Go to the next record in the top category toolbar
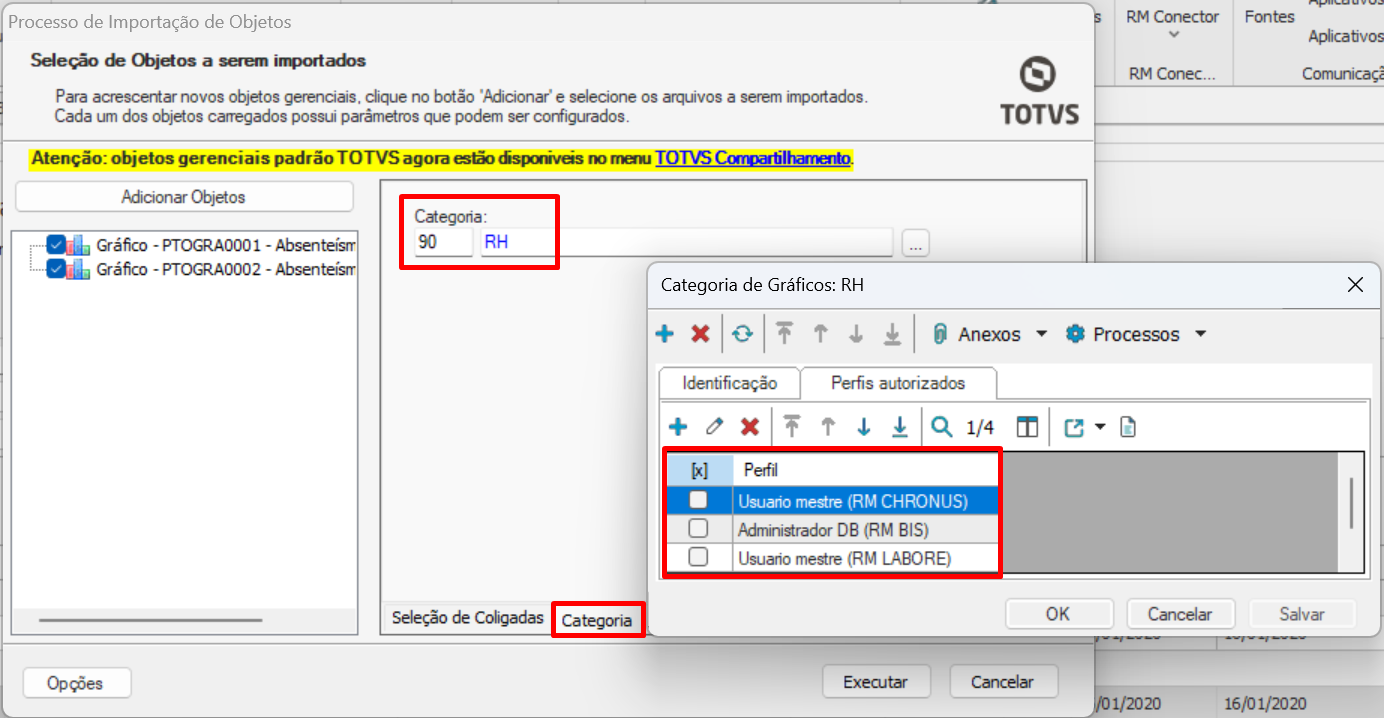This screenshot has height=718, width=1384. coord(856,334)
